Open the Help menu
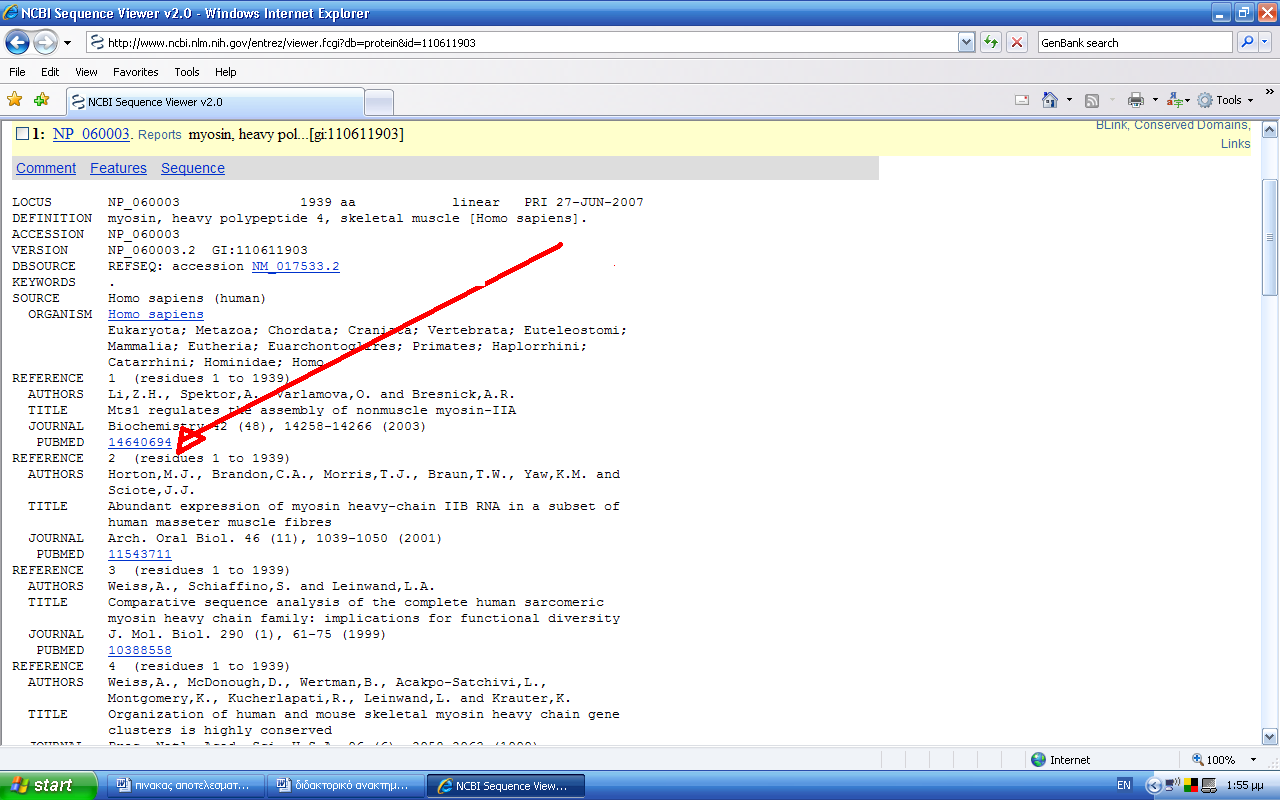The image size is (1280, 800). click(226, 72)
